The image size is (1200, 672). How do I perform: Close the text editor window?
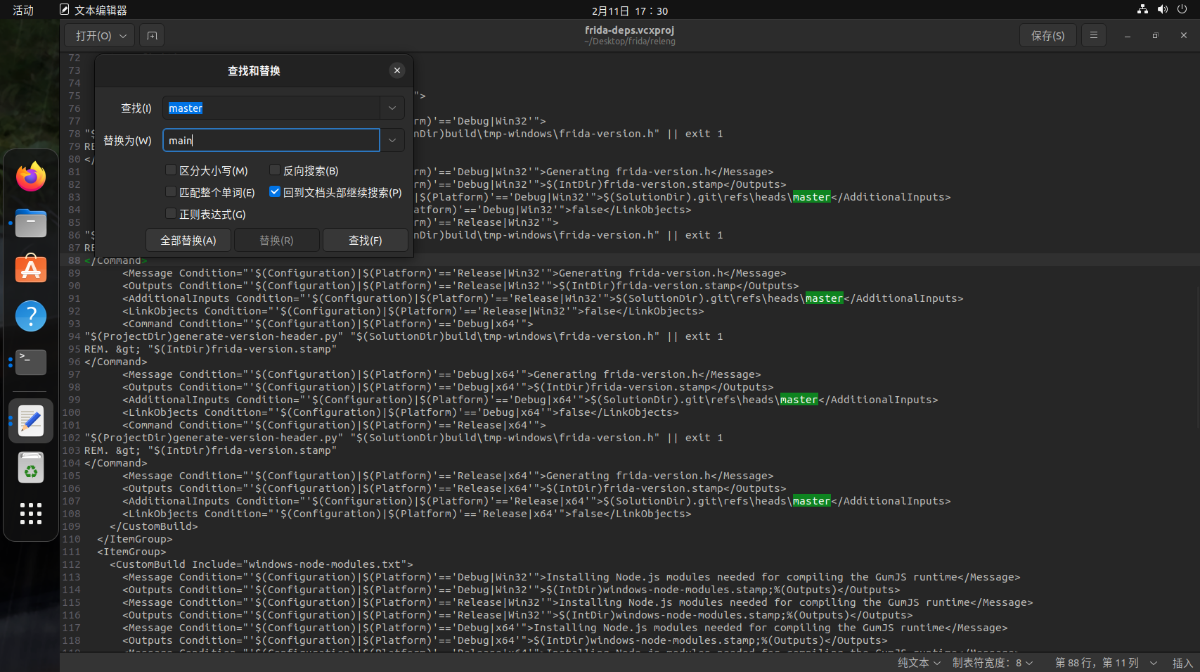[x=1182, y=36]
